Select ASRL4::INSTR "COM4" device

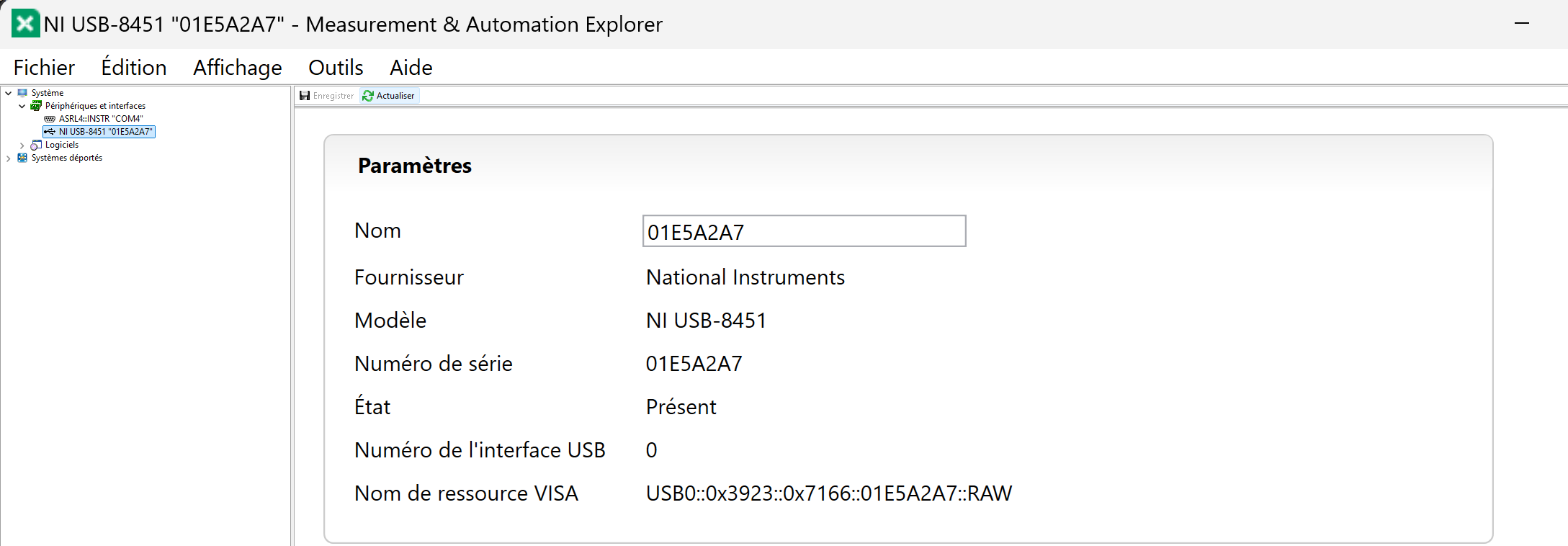click(101, 119)
